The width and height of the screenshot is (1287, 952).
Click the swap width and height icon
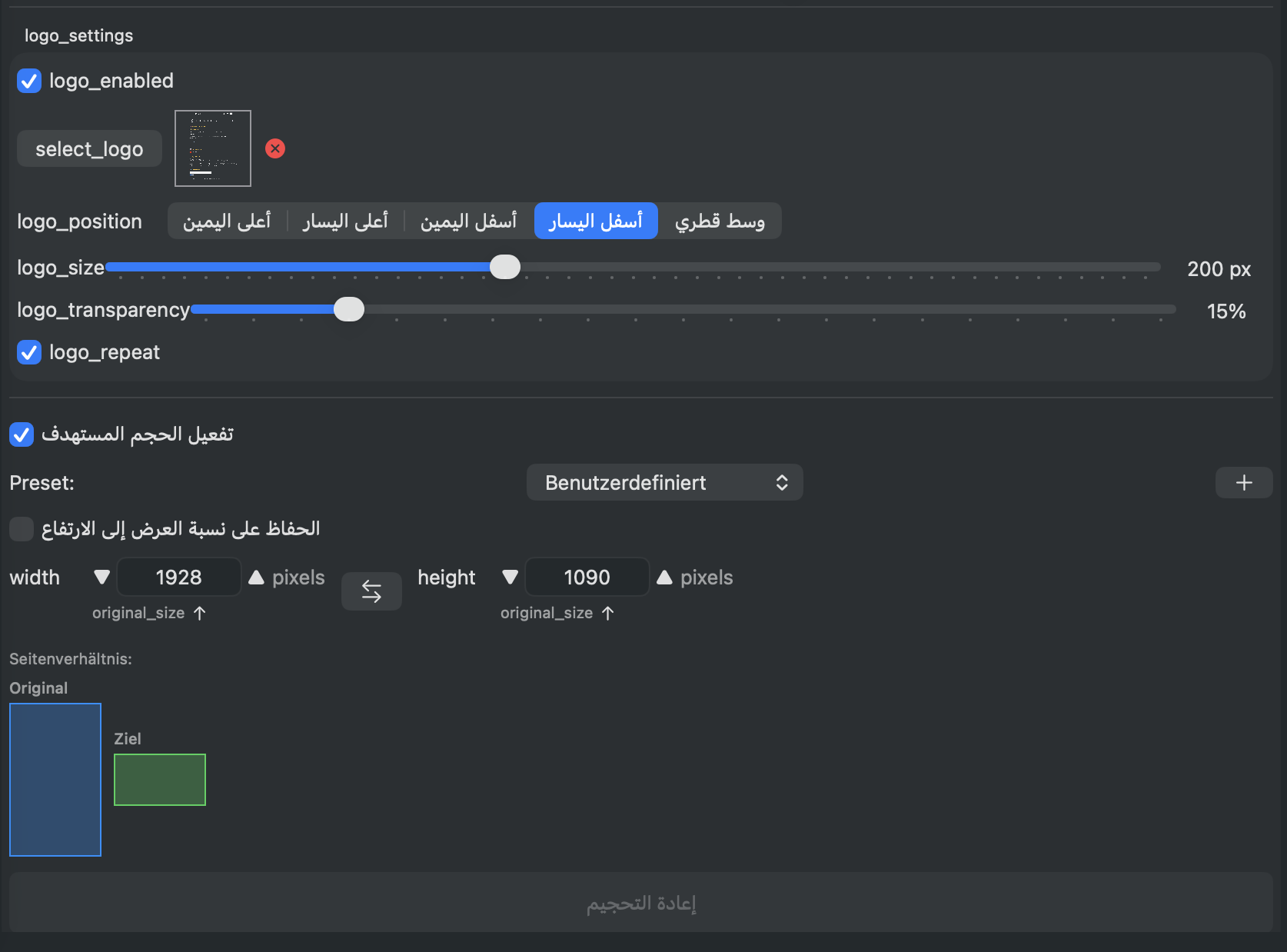371,591
